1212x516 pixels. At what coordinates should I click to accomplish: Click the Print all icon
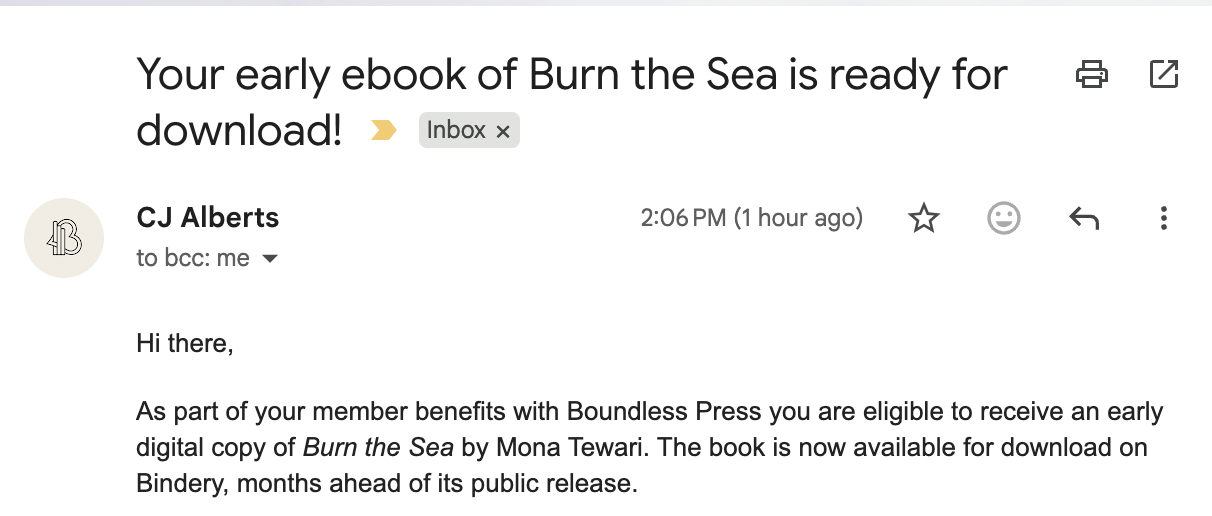[x=1091, y=74]
